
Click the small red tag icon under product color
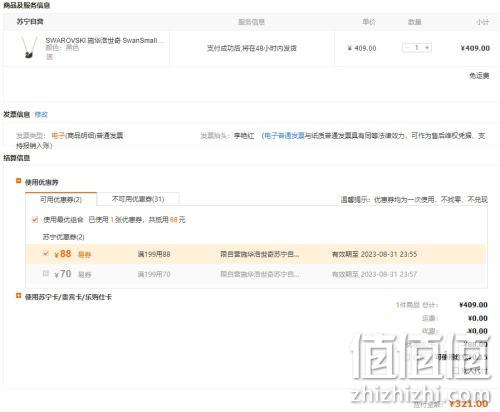tap(49, 57)
